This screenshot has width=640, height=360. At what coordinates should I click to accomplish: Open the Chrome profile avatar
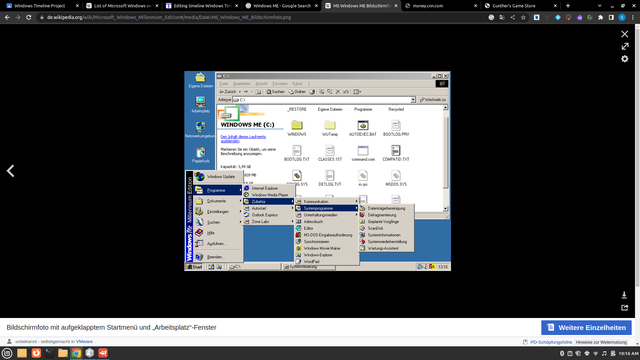622,18
